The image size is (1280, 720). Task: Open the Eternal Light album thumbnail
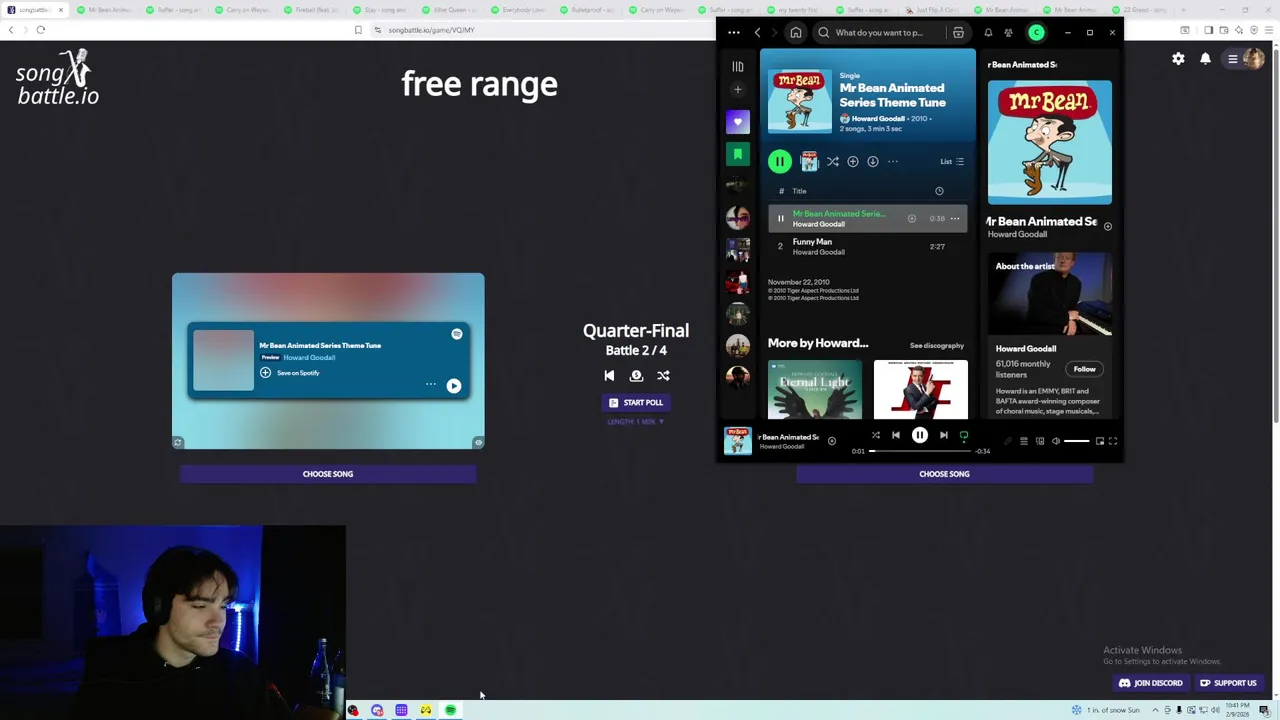point(815,390)
